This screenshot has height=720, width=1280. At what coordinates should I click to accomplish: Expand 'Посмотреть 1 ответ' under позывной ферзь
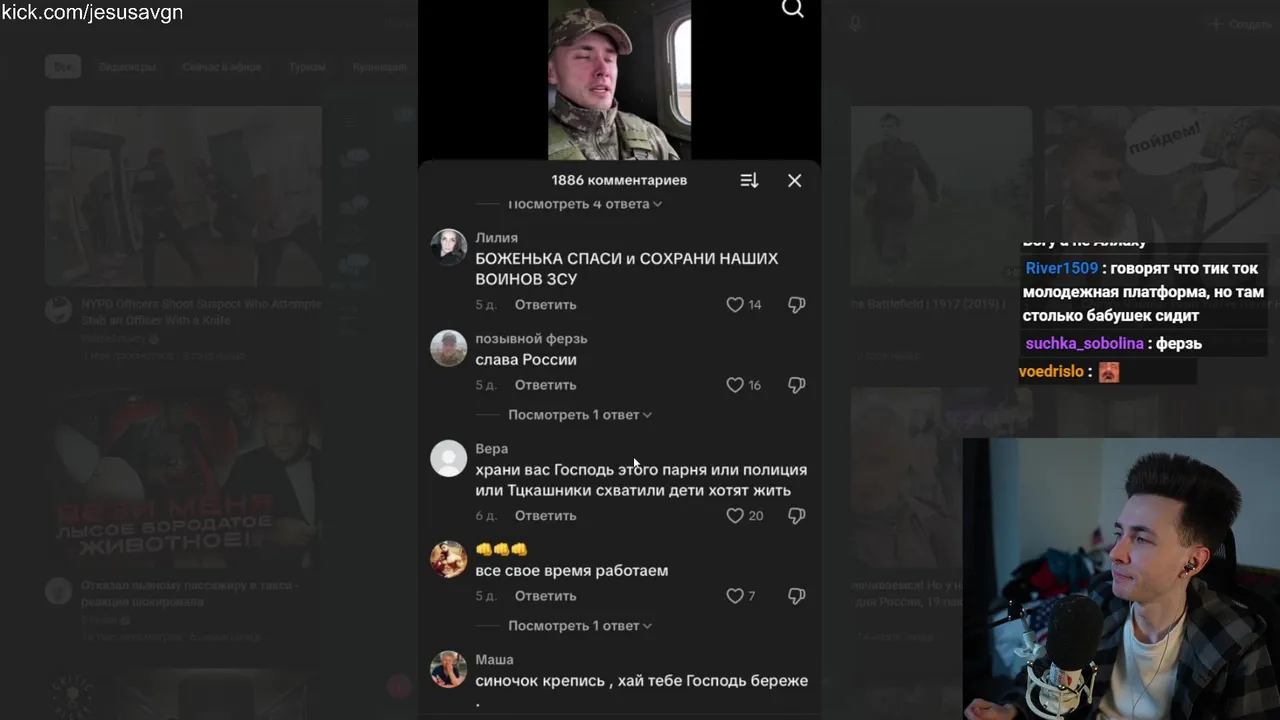pyautogui.click(x=580, y=415)
